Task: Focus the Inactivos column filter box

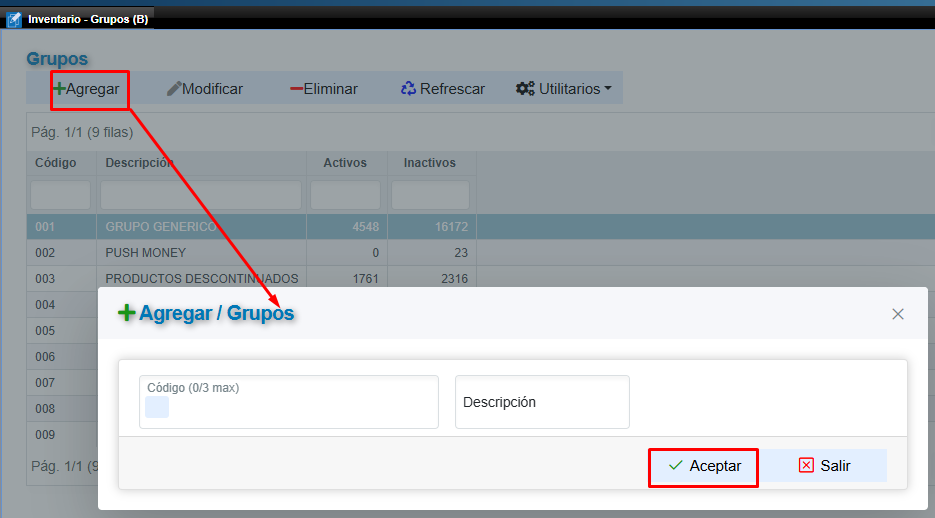Action: pyautogui.click(x=430, y=195)
